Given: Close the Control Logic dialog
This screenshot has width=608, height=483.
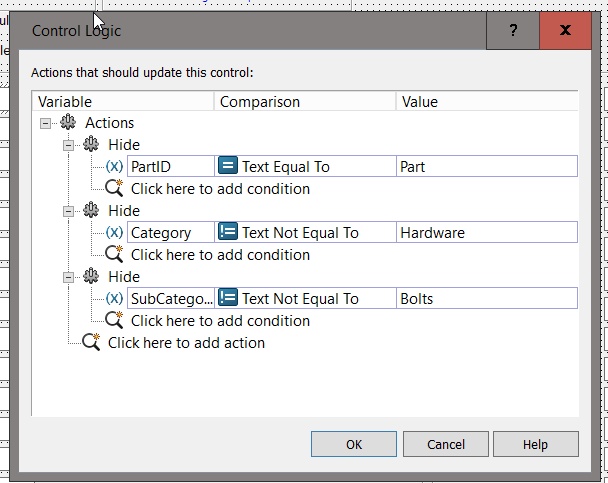Looking at the screenshot, I should point(565,30).
